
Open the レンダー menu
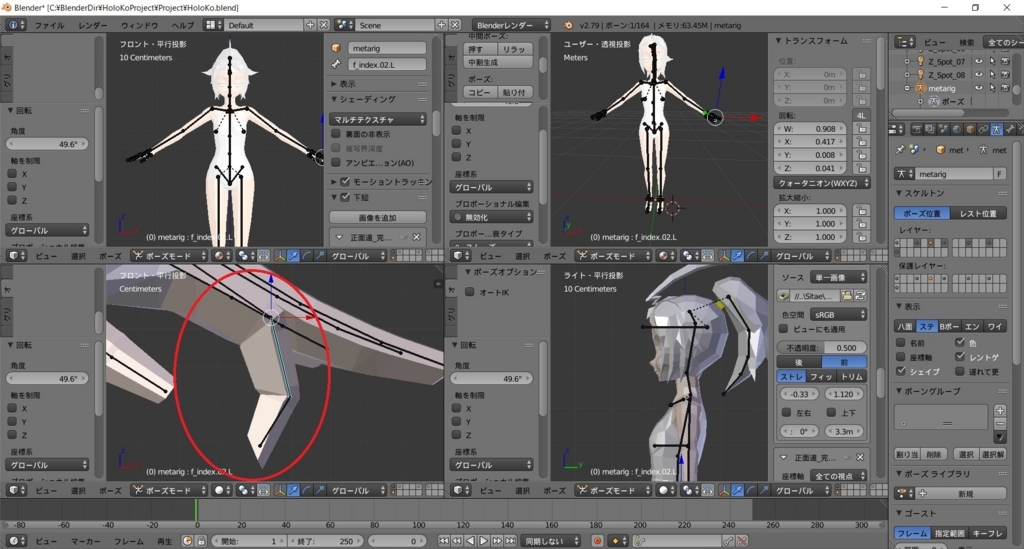coord(92,25)
